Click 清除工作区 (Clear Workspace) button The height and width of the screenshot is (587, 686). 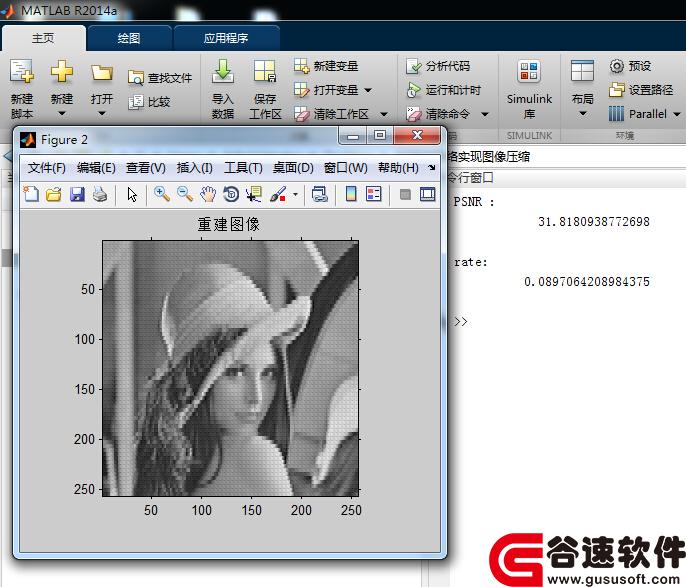point(332,114)
